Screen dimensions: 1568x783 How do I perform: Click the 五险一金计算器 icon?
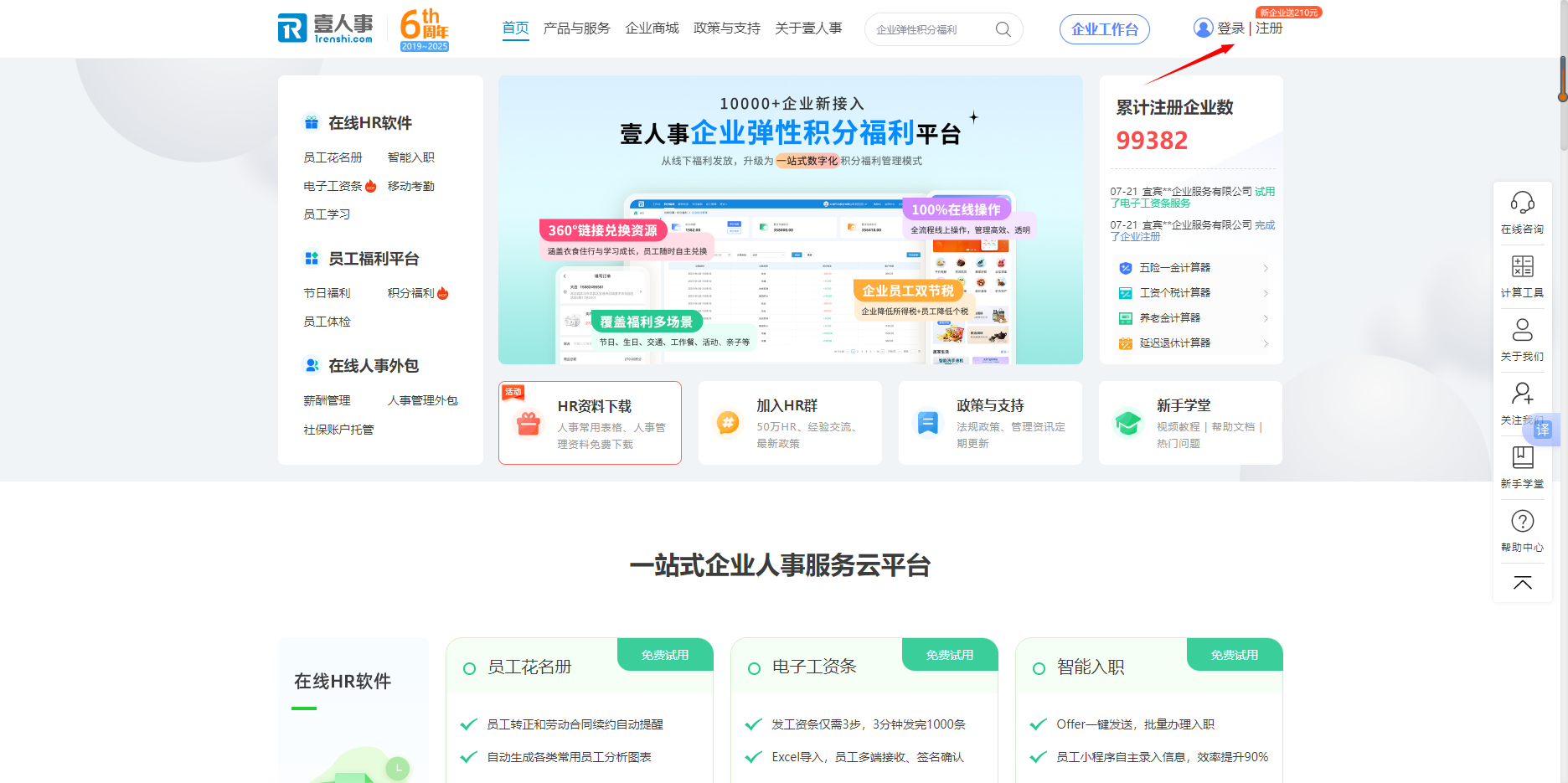[x=1126, y=268]
